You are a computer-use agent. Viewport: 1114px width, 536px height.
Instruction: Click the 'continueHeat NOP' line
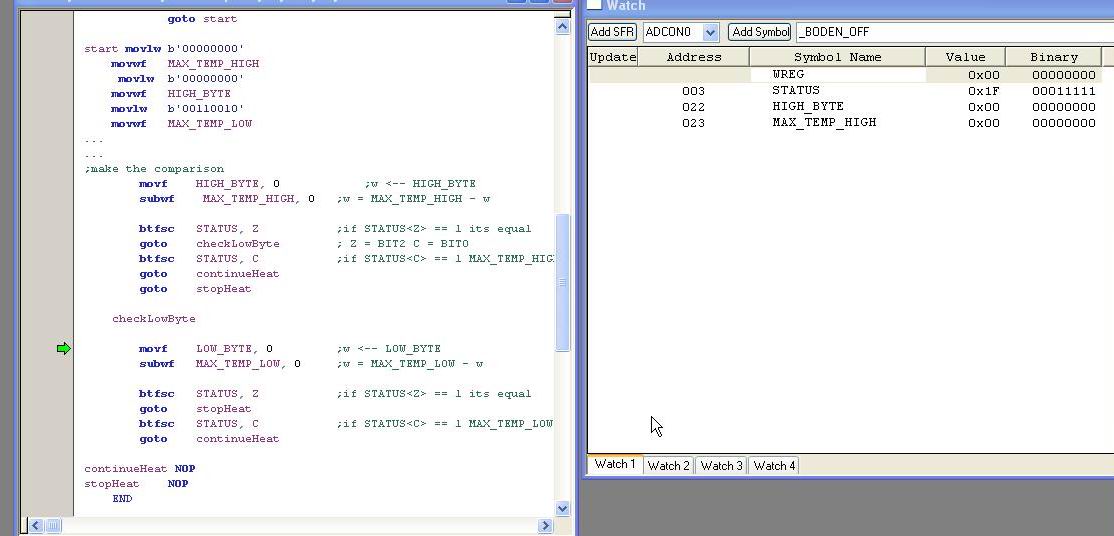139,468
